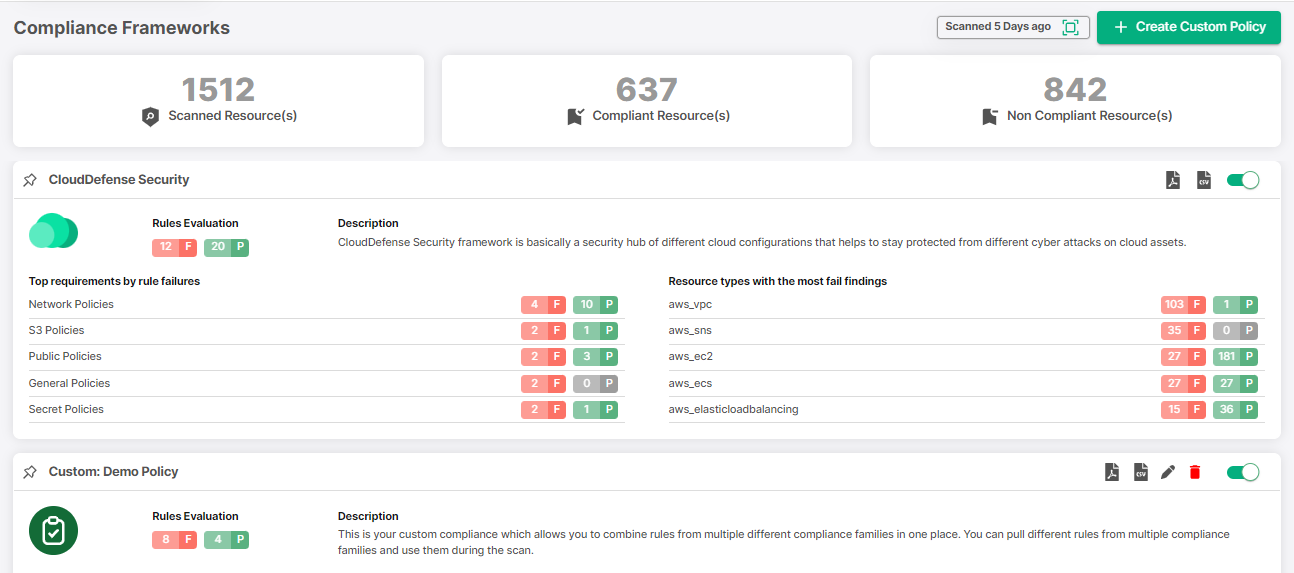The image size is (1294, 573).
Task: Select the aws_ec2 resource type
Action: click(965, 357)
